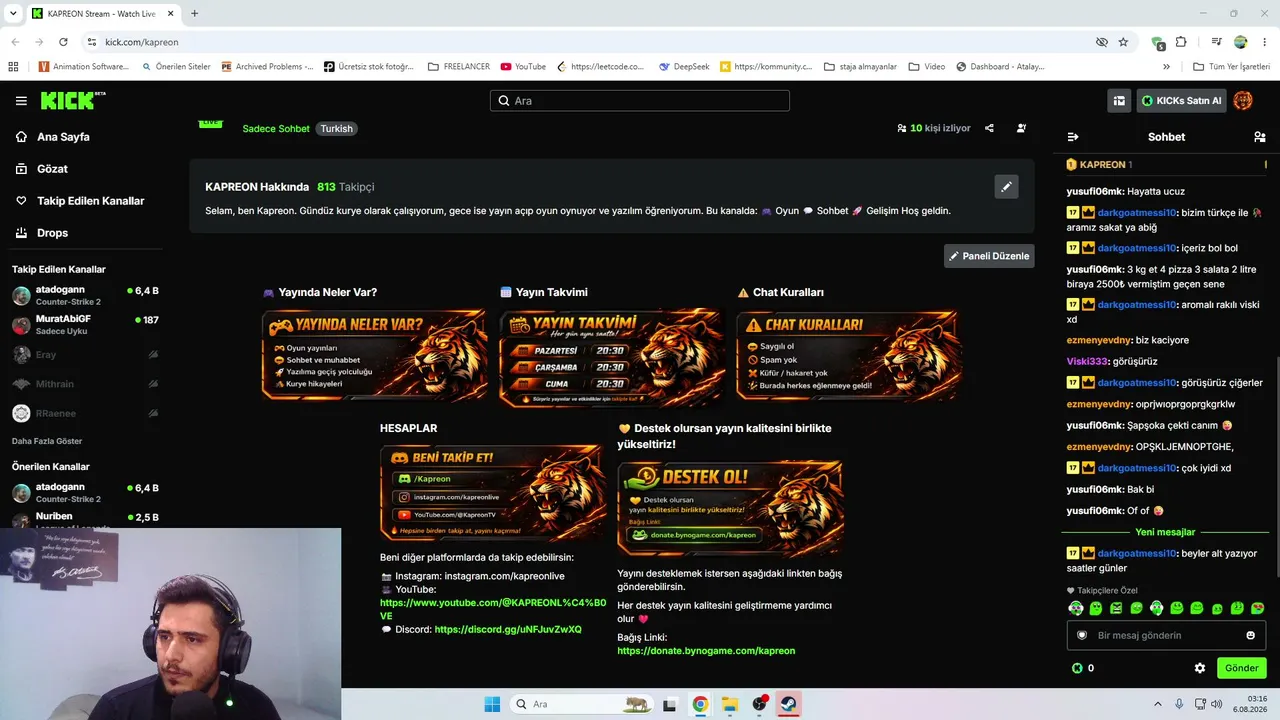1280x720 pixels.
Task: Click the Windows taskbar search box
Action: pyautogui.click(x=583, y=704)
